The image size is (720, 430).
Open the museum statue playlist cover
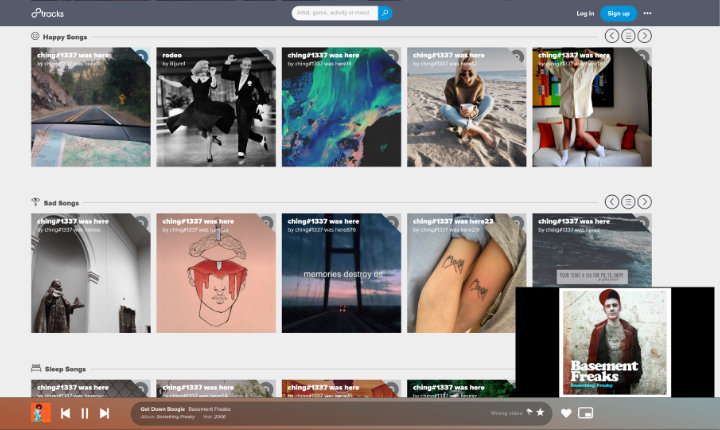tap(90, 273)
